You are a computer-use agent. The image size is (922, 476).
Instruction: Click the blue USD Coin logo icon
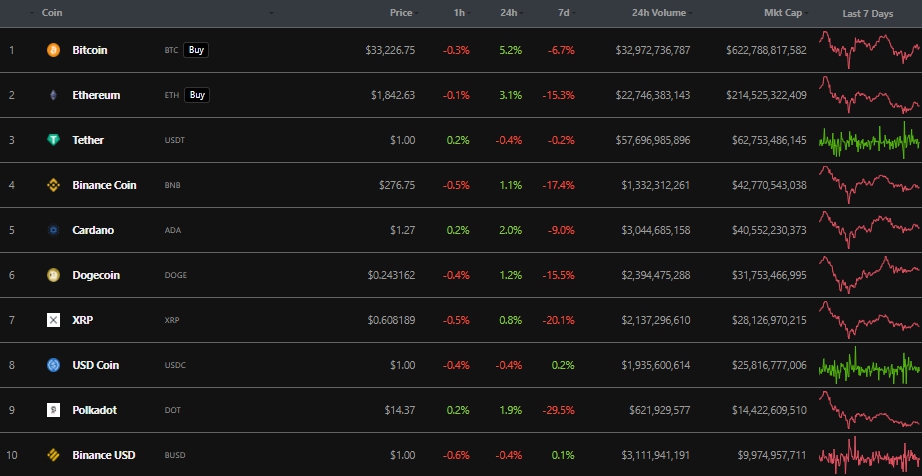53,365
